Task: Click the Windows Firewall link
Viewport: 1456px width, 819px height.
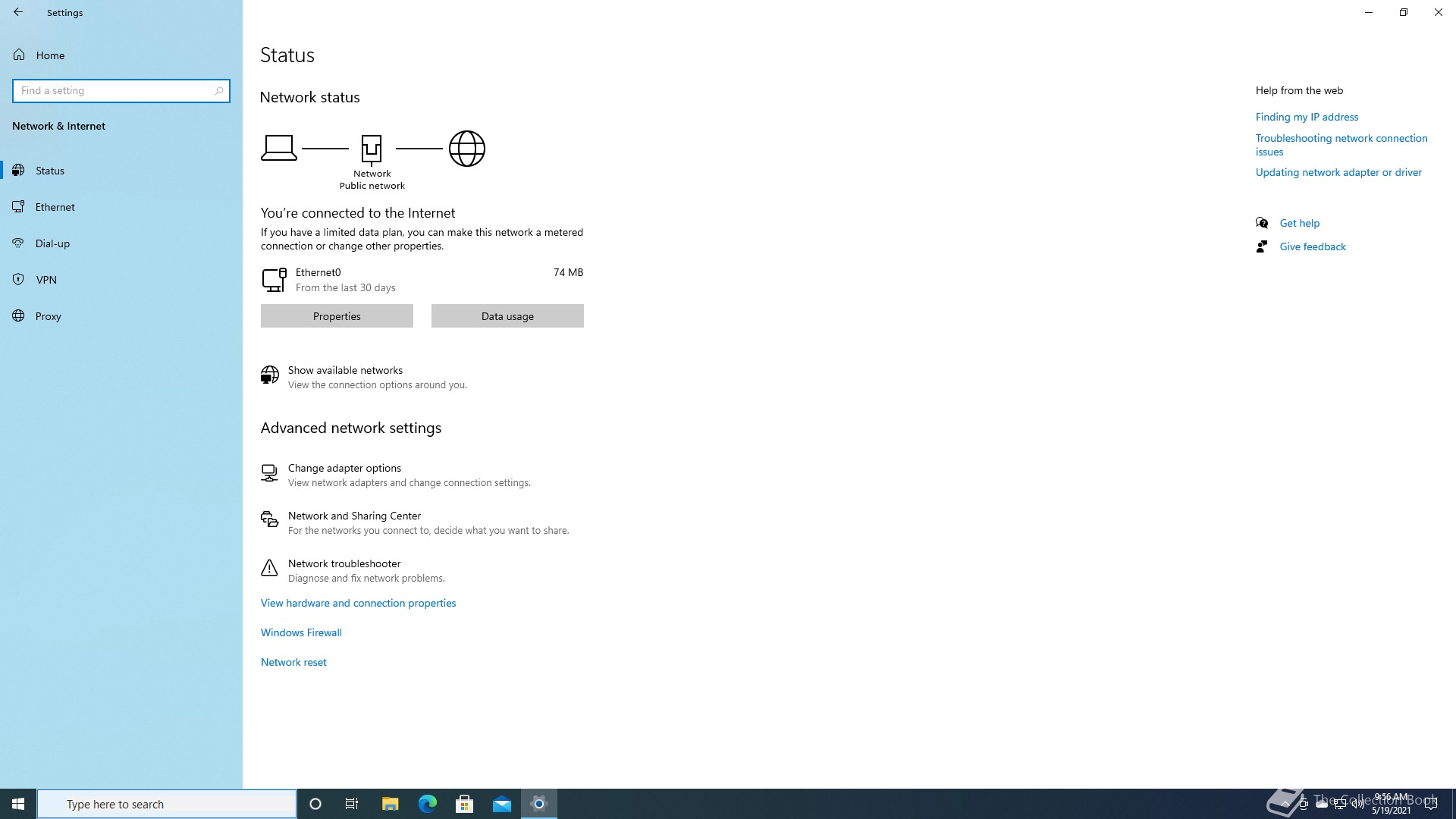Action: pyautogui.click(x=301, y=633)
